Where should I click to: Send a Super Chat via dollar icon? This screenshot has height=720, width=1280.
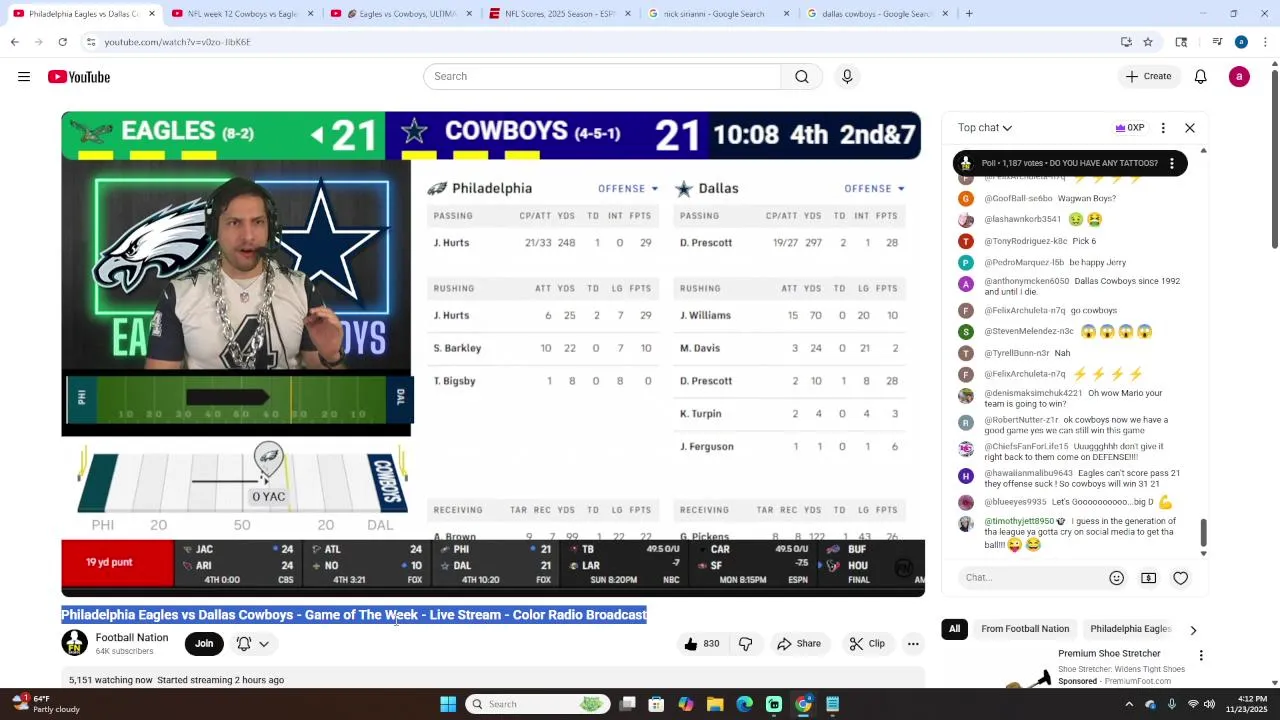point(1148,578)
